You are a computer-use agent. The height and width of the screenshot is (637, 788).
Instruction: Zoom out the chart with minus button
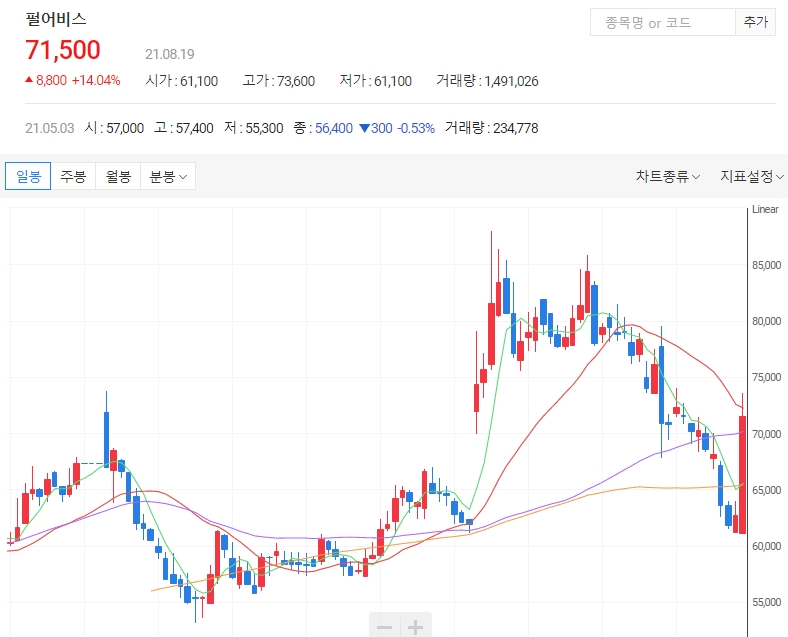coord(385,626)
